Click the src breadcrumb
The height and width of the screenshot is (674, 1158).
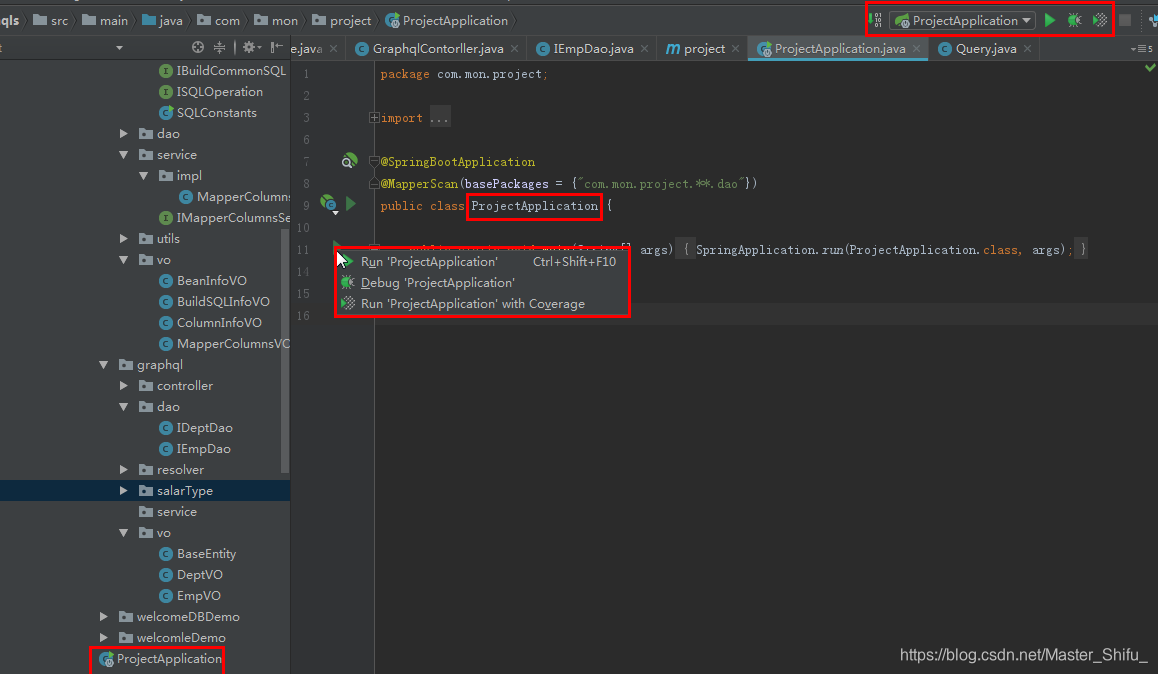pyautogui.click(x=51, y=21)
